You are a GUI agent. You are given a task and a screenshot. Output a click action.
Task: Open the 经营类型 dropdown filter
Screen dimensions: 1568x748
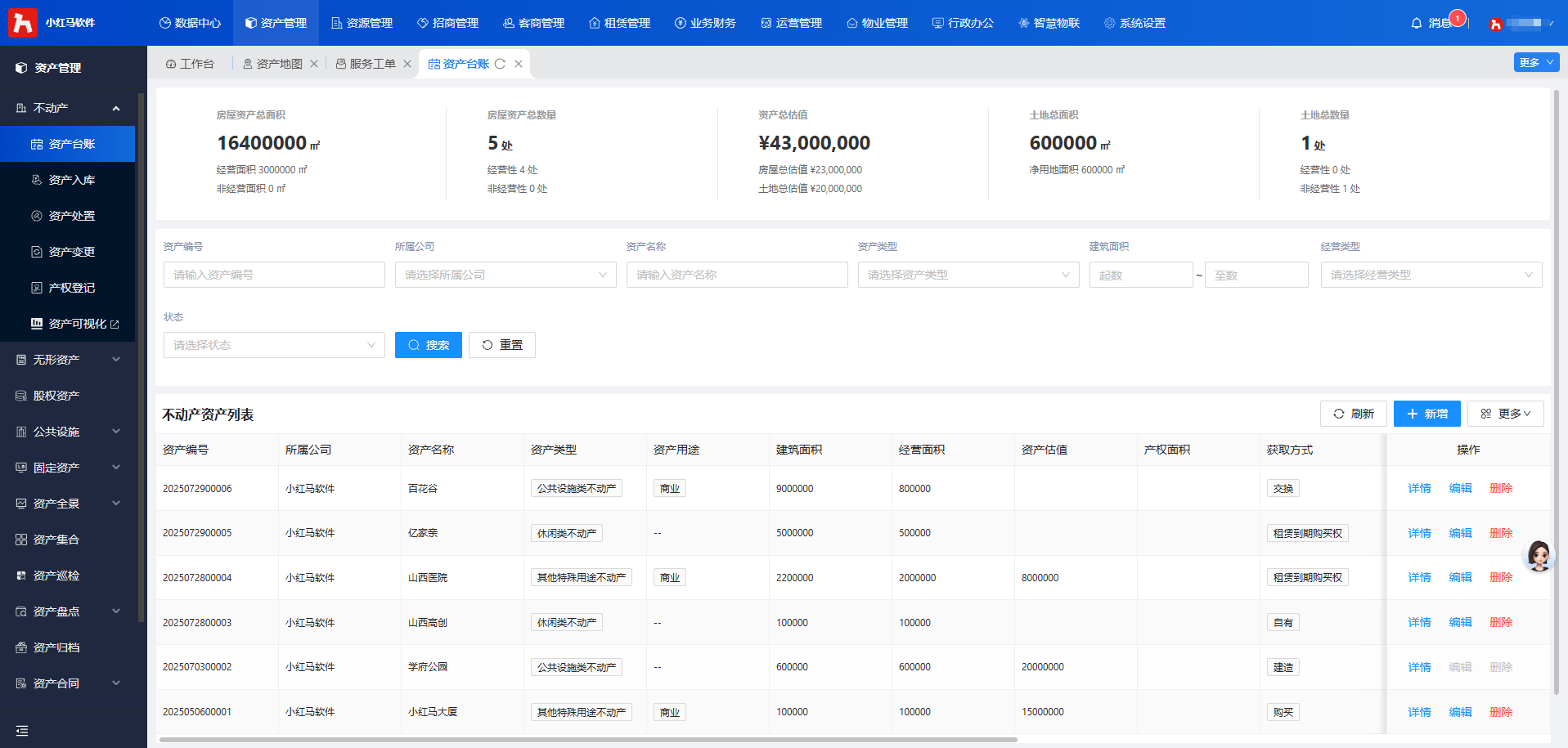click(x=1431, y=275)
